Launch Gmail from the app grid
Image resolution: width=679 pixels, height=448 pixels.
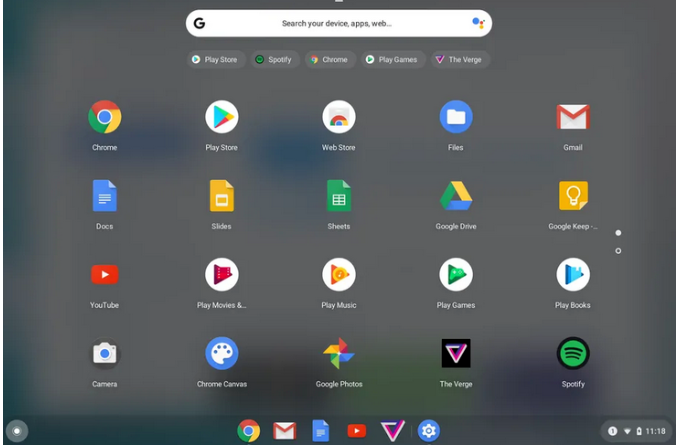[x=572, y=117]
